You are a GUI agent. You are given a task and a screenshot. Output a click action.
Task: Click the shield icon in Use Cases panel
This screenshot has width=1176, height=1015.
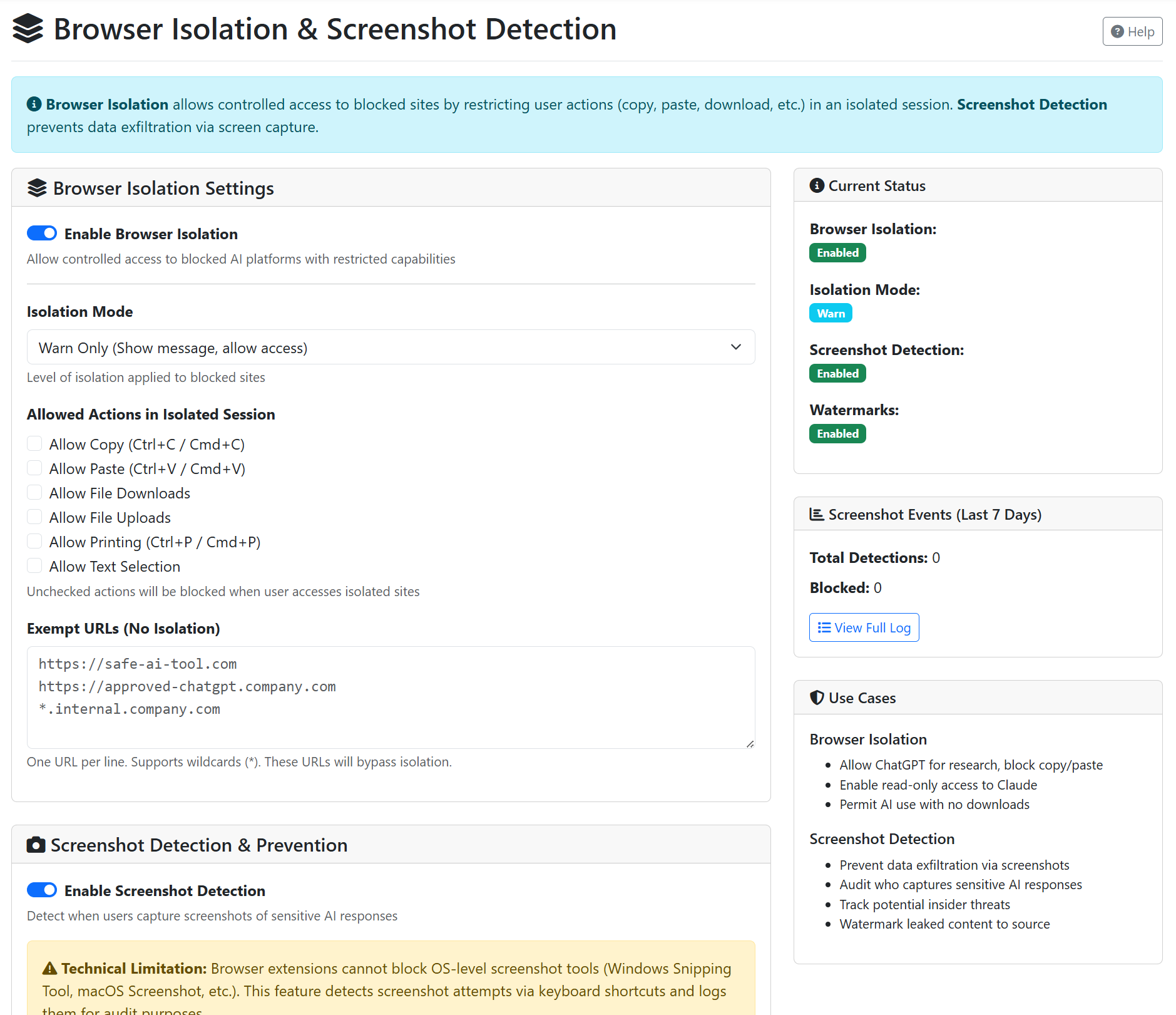click(x=817, y=698)
